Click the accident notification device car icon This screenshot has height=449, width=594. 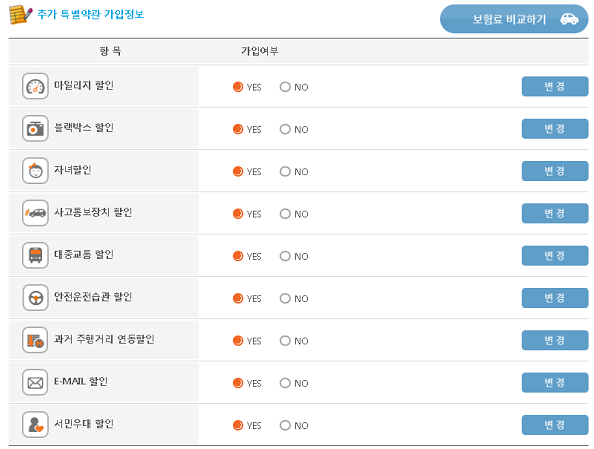pyautogui.click(x=35, y=213)
